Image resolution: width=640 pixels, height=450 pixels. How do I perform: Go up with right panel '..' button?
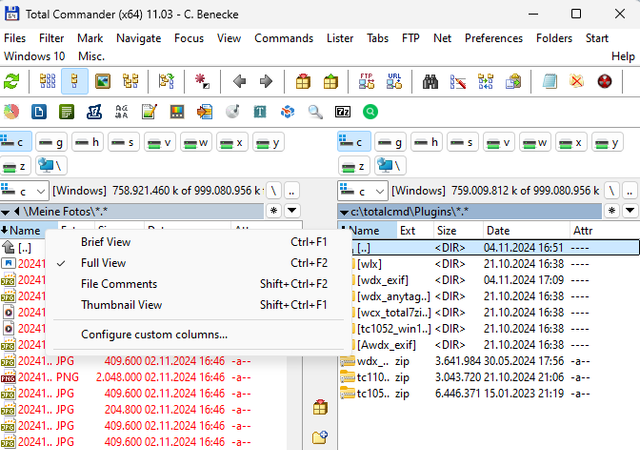630,191
